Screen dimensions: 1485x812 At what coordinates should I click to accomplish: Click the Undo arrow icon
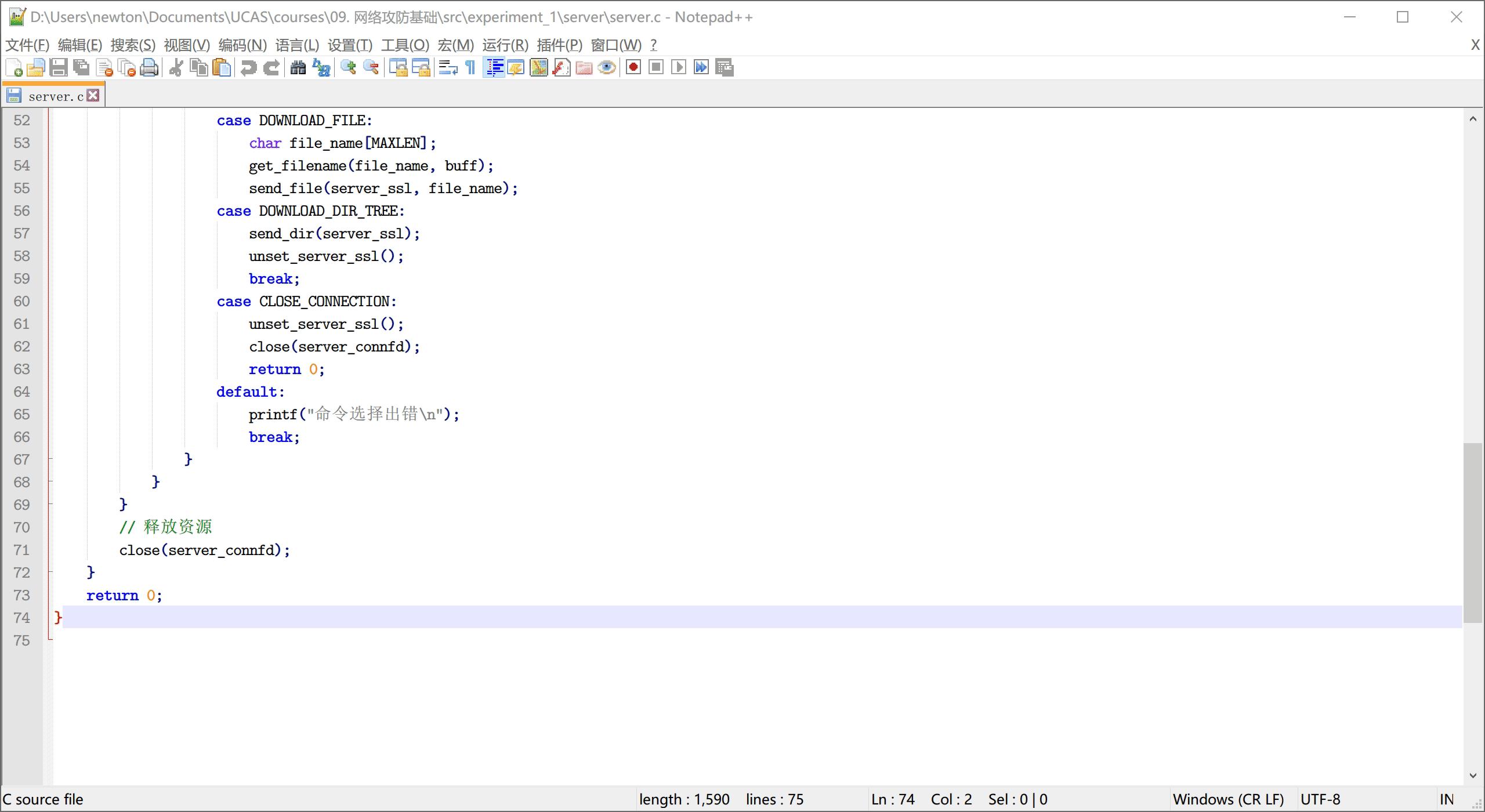click(248, 68)
